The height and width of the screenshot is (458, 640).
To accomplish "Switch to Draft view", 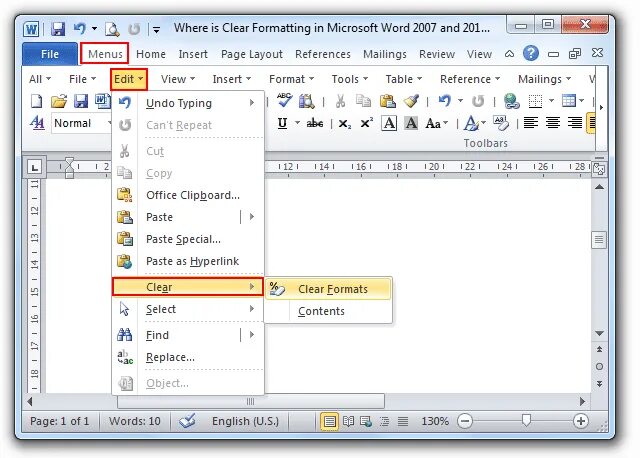I will click(x=403, y=421).
